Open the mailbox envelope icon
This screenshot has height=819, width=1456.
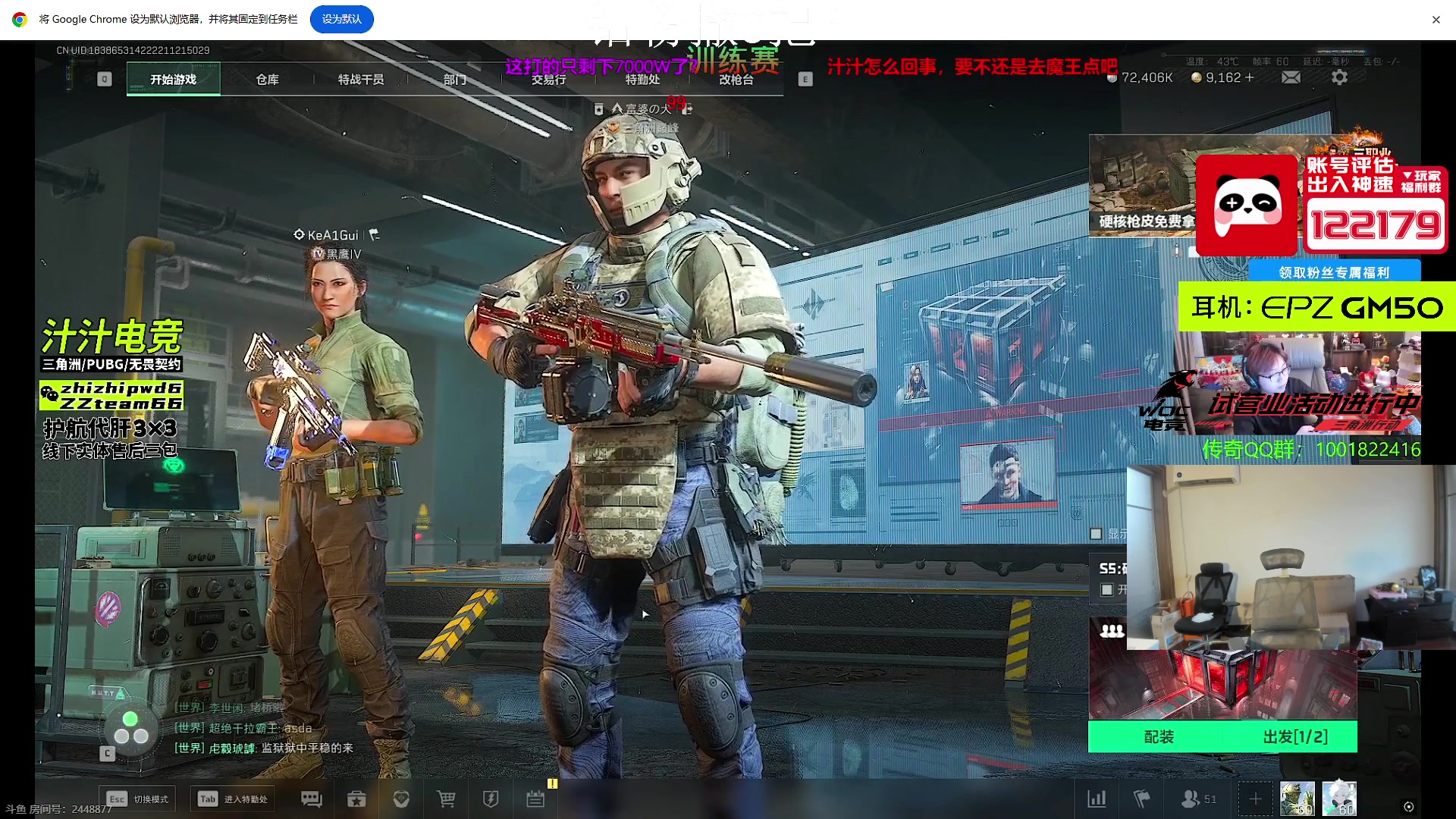point(1291,77)
